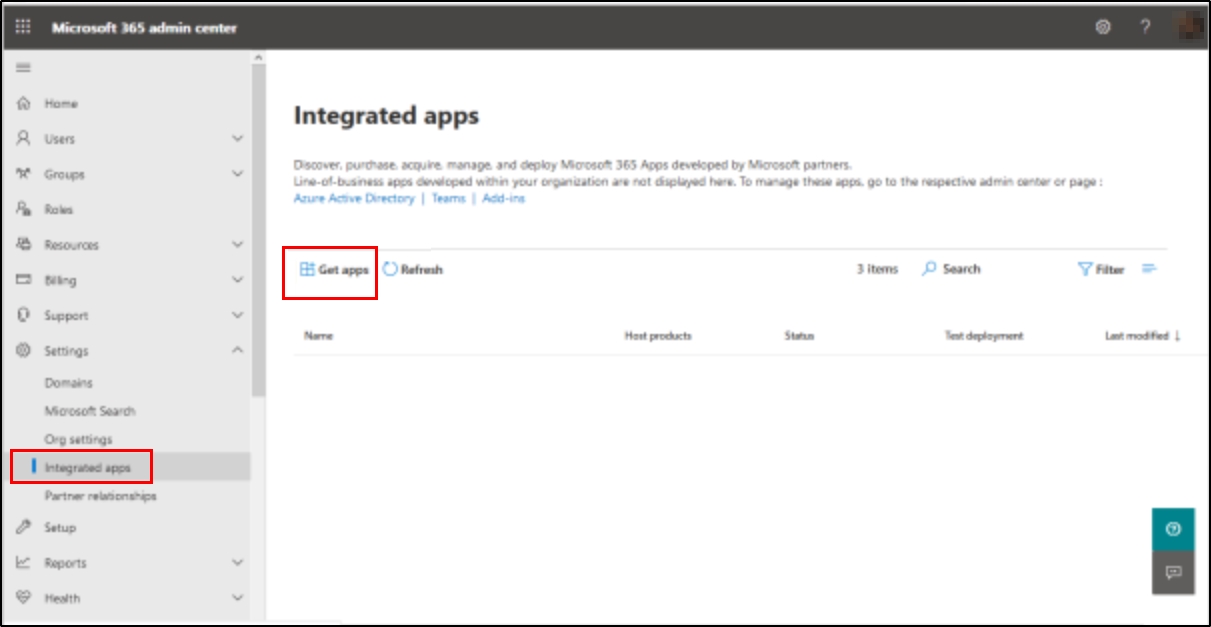Open the settings gear in header
Viewport: 1211px width, 627px height.
pos(1103,27)
